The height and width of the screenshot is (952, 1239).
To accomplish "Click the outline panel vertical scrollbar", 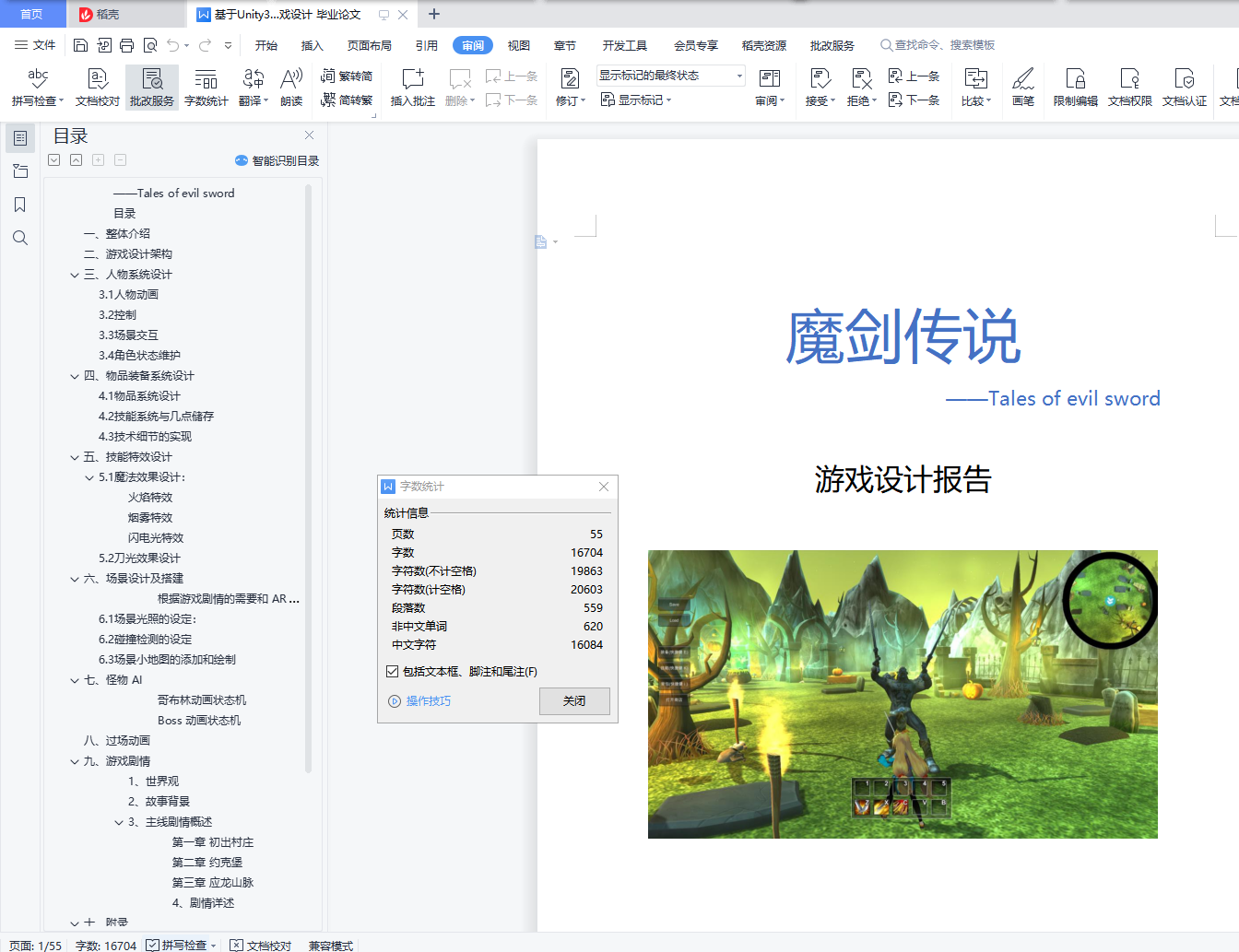I will (309, 478).
